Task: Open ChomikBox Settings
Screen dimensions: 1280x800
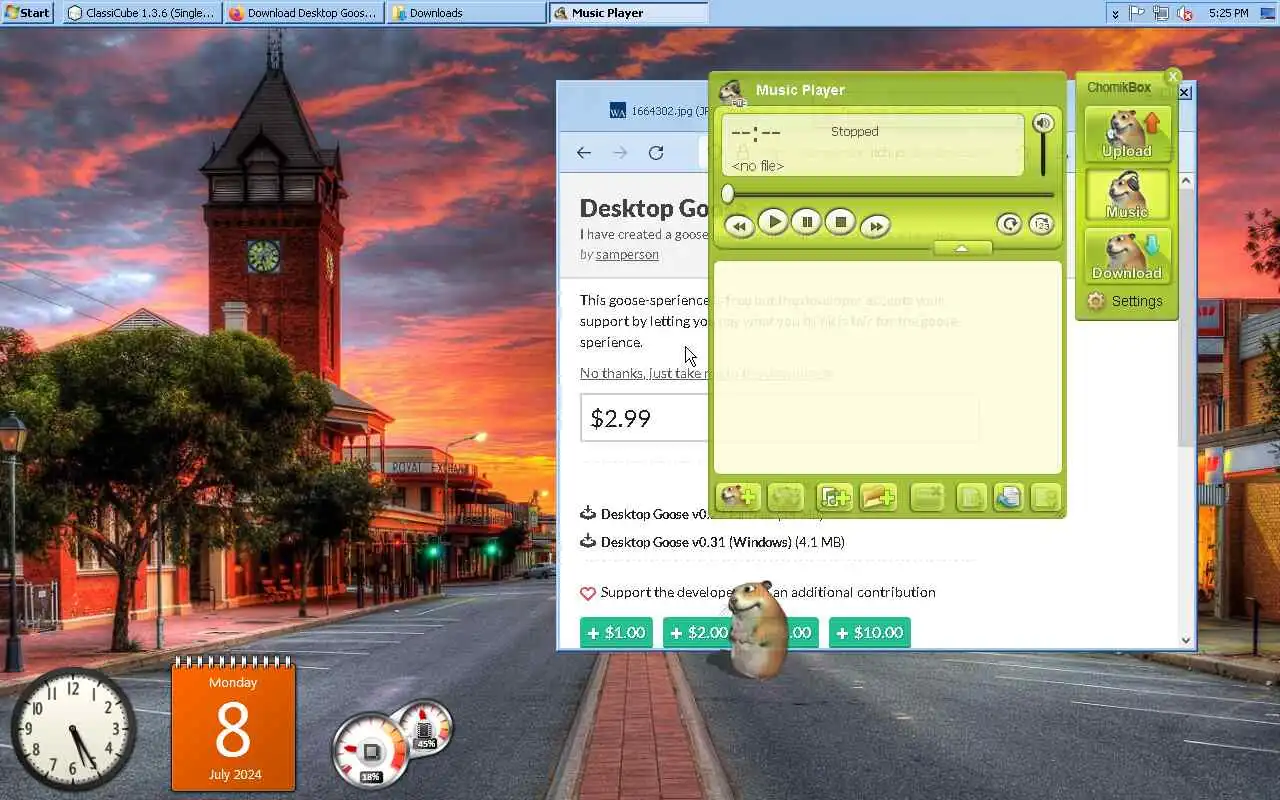Action: pyautogui.click(x=1125, y=301)
